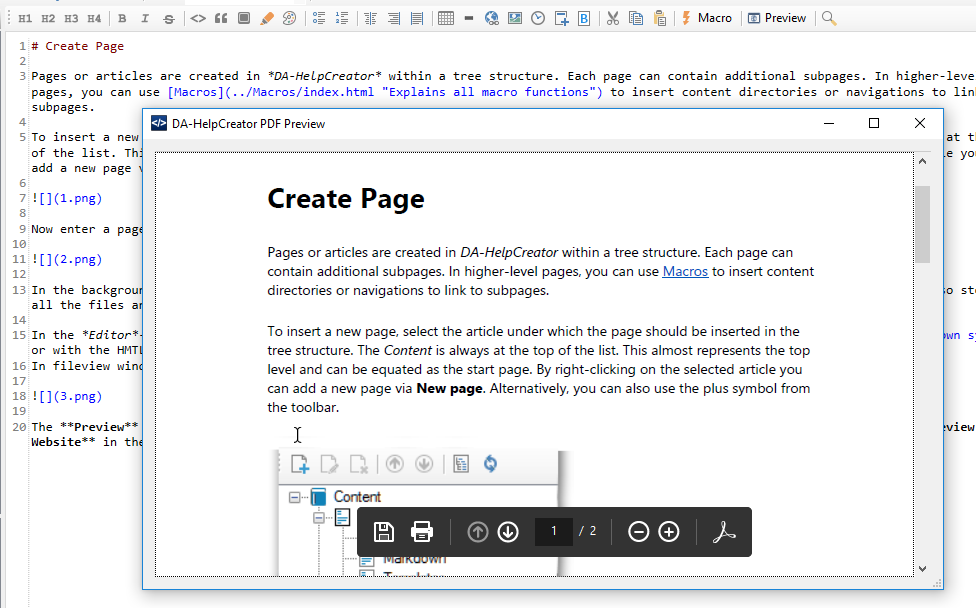976x608 pixels.
Task: Click the "![](3.png)" line in editor
Action: [x=67, y=396]
